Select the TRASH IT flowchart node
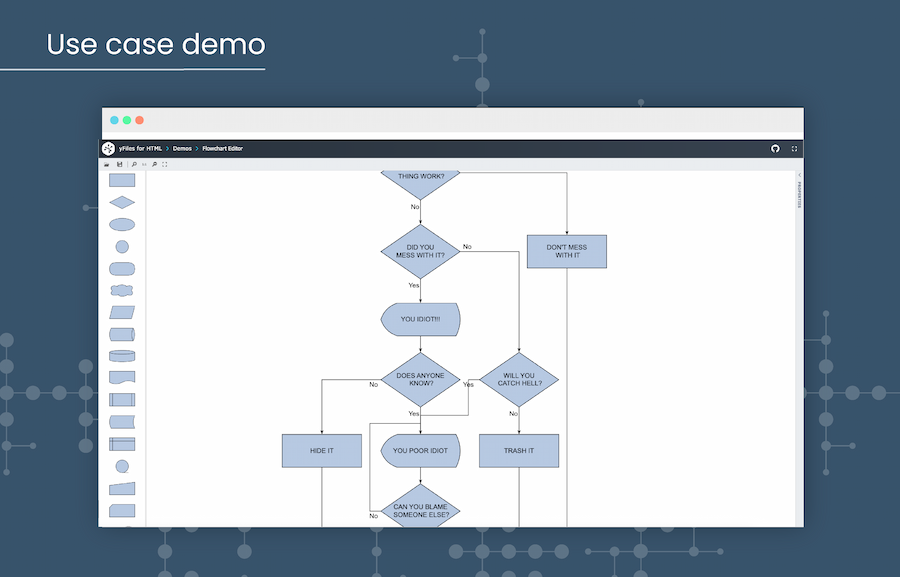Image resolution: width=900 pixels, height=577 pixels. [x=519, y=451]
